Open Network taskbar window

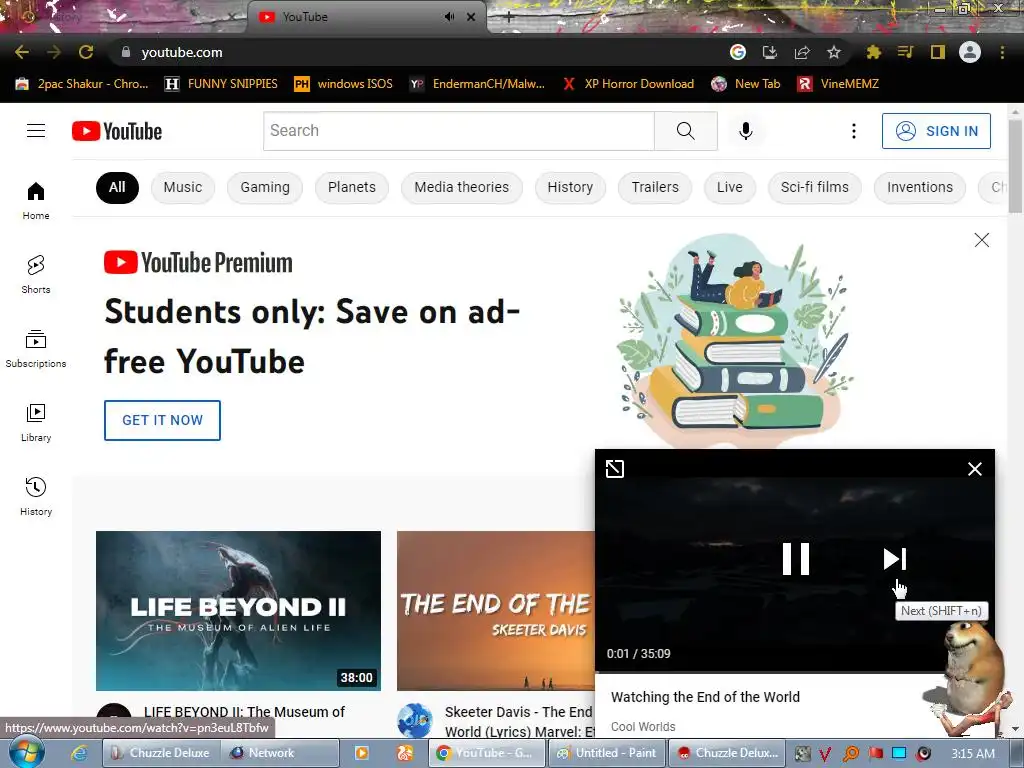click(x=280, y=753)
